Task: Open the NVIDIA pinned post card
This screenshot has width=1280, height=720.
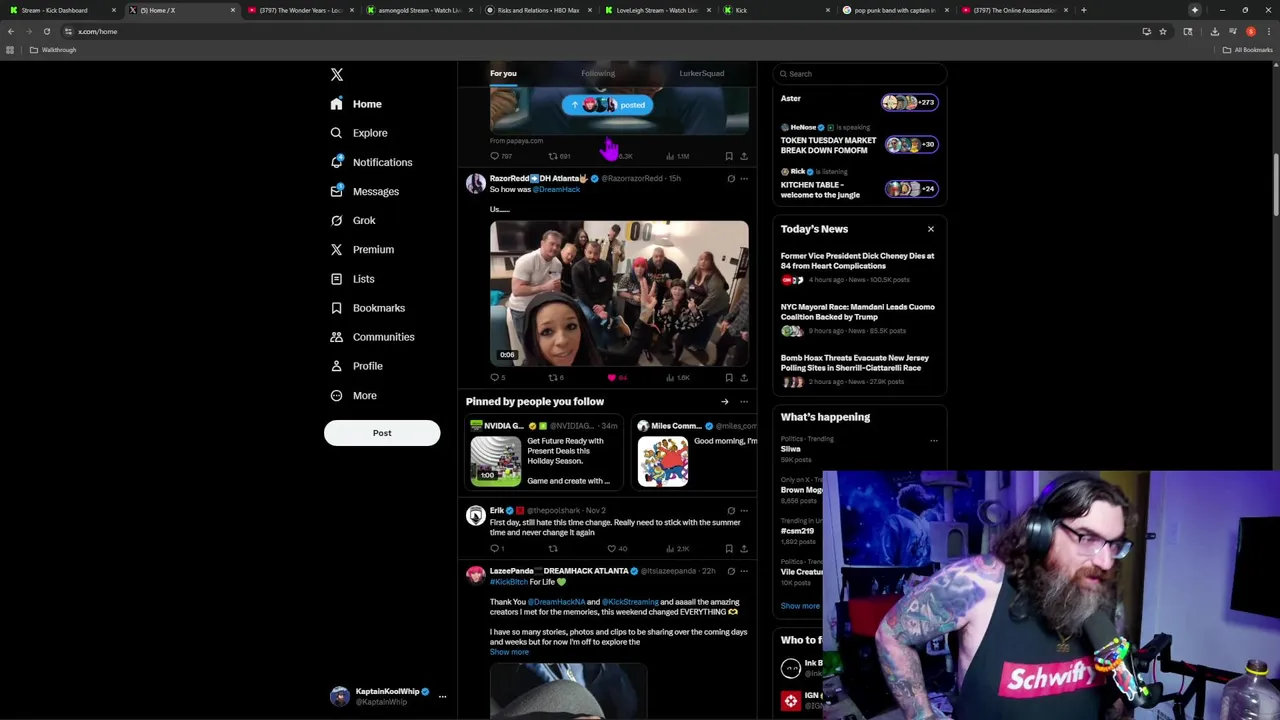Action: 545,454
